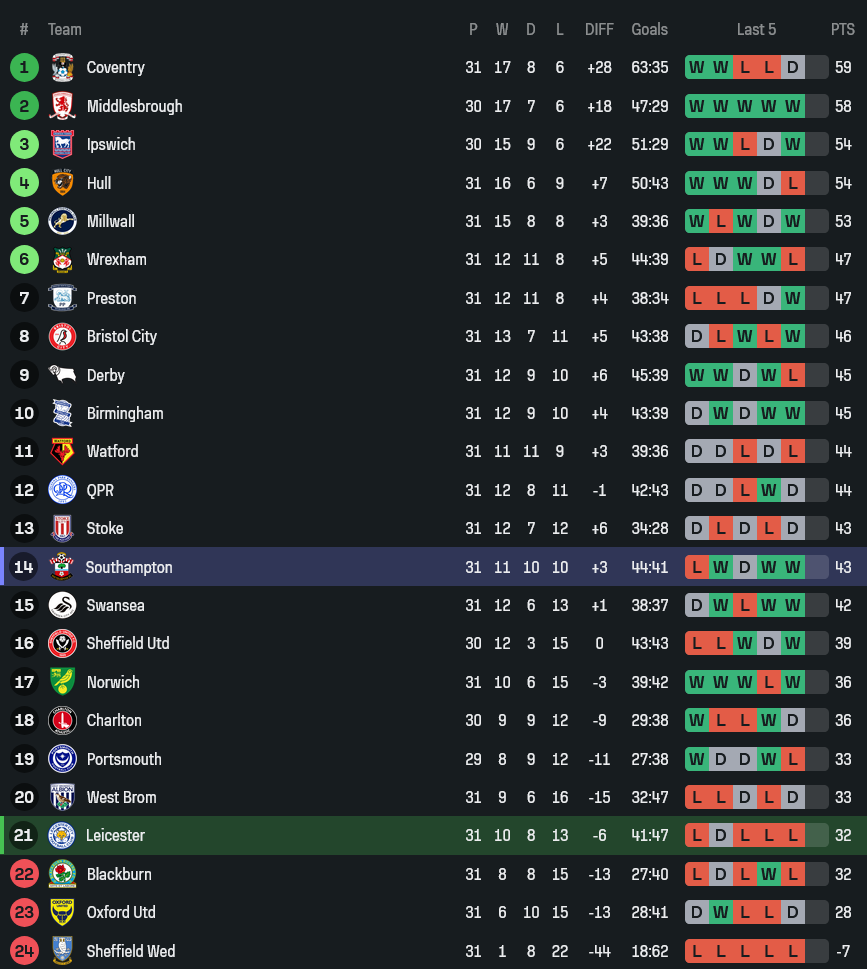Click the Bristol City team name
867x969 pixels.
pyautogui.click(x=121, y=336)
